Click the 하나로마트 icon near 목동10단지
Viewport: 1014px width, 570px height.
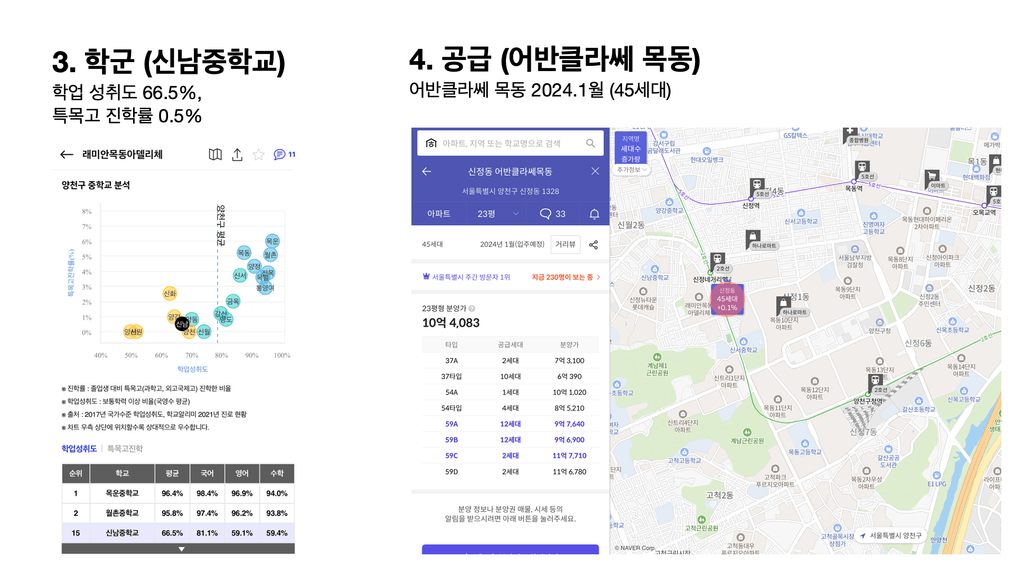point(782,304)
